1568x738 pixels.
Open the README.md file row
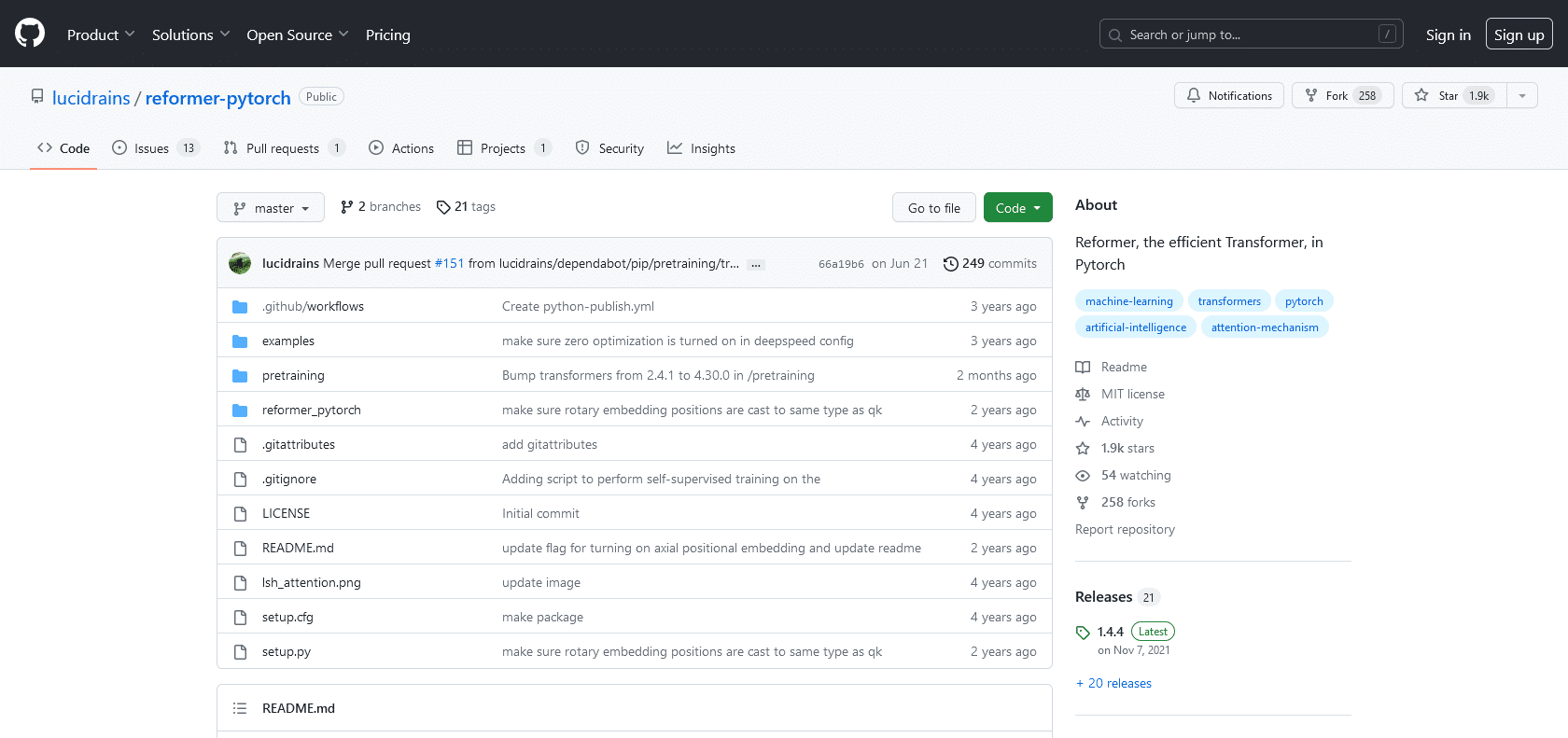(x=635, y=548)
